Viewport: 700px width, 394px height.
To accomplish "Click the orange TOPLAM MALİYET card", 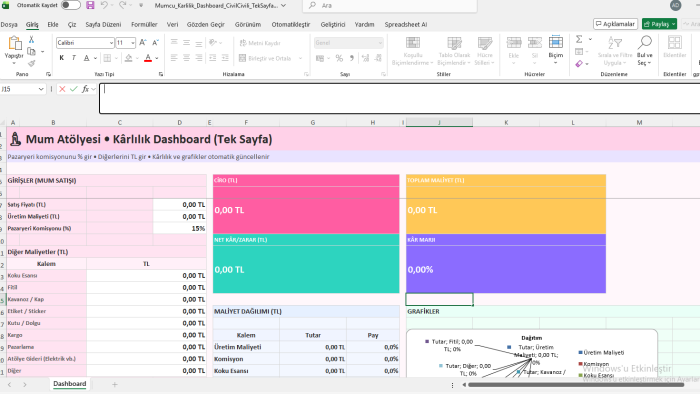I will click(506, 204).
